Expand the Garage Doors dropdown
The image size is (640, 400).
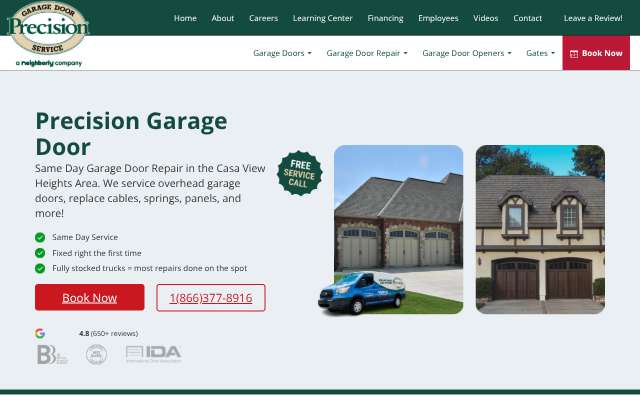282,53
